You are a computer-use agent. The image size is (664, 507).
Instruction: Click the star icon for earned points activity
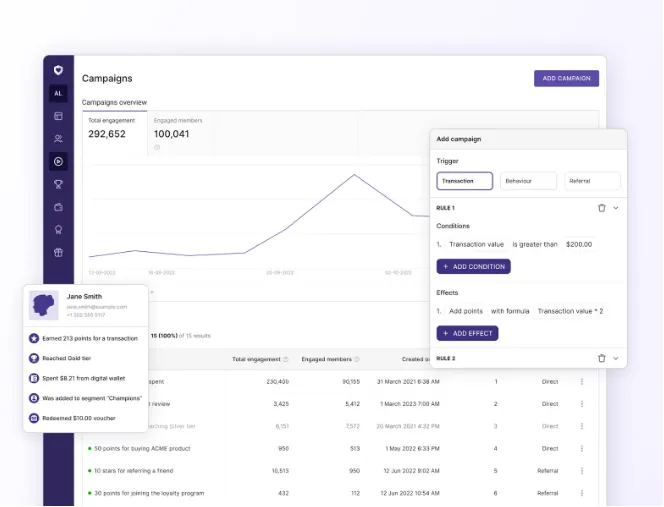pyautogui.click(x=34, y=338)
